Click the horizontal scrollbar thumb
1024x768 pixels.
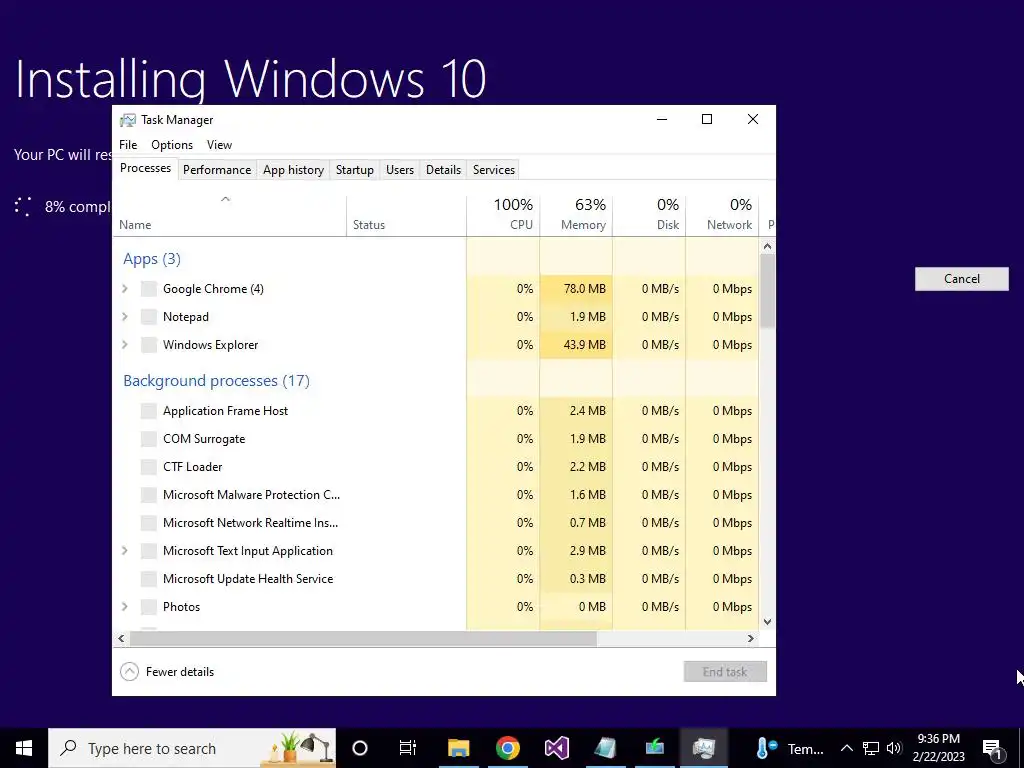[x=363, y=639]
